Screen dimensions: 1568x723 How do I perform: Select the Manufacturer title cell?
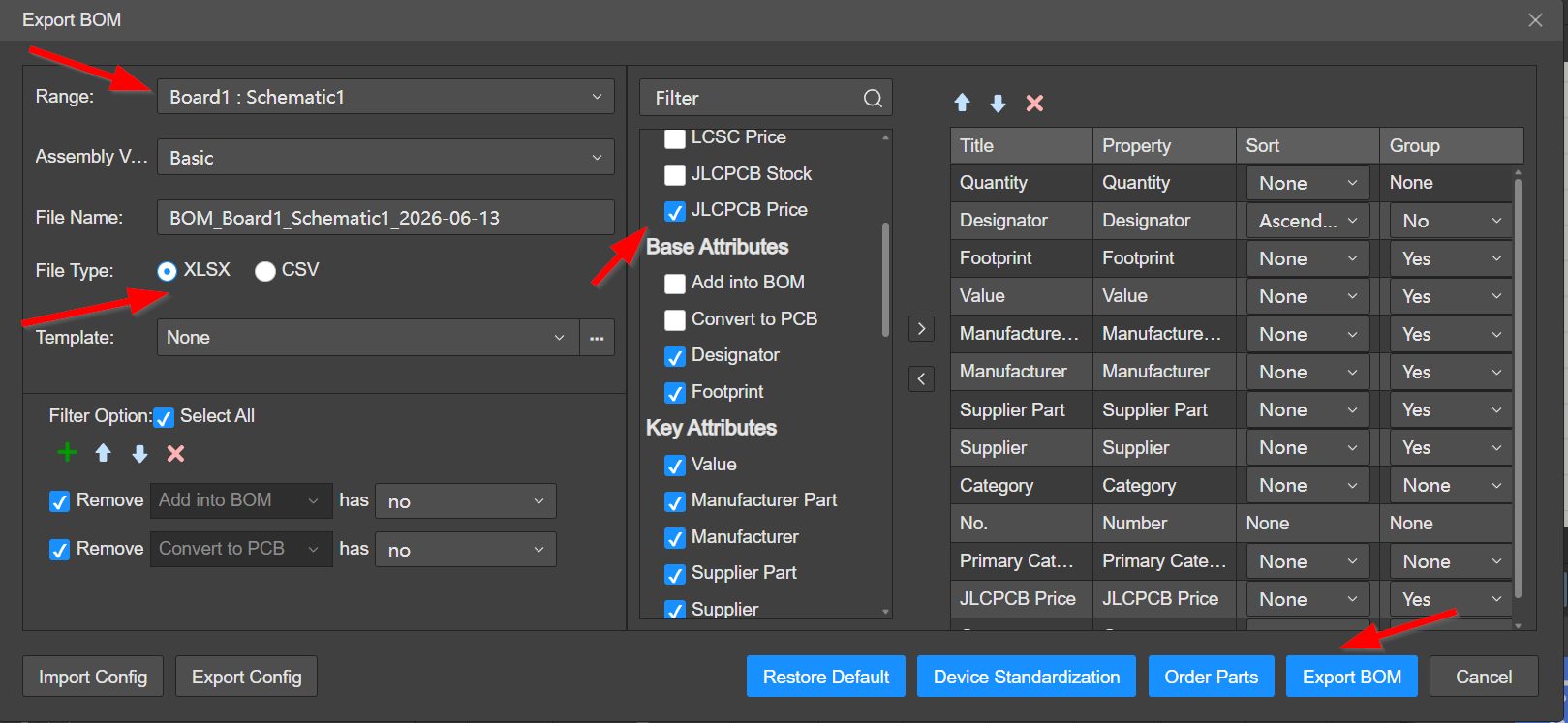[1022, 372]
